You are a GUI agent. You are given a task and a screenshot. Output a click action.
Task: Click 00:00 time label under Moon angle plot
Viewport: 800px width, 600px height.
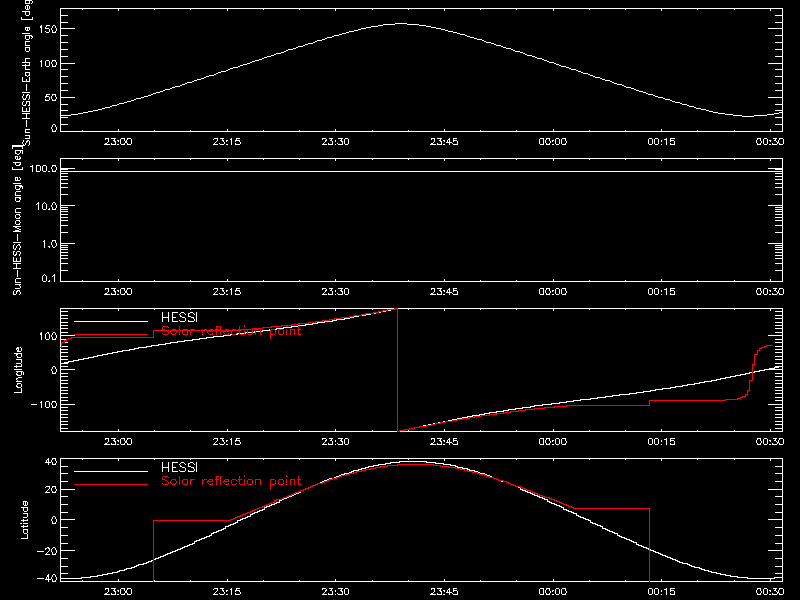[x=553, y=291]
